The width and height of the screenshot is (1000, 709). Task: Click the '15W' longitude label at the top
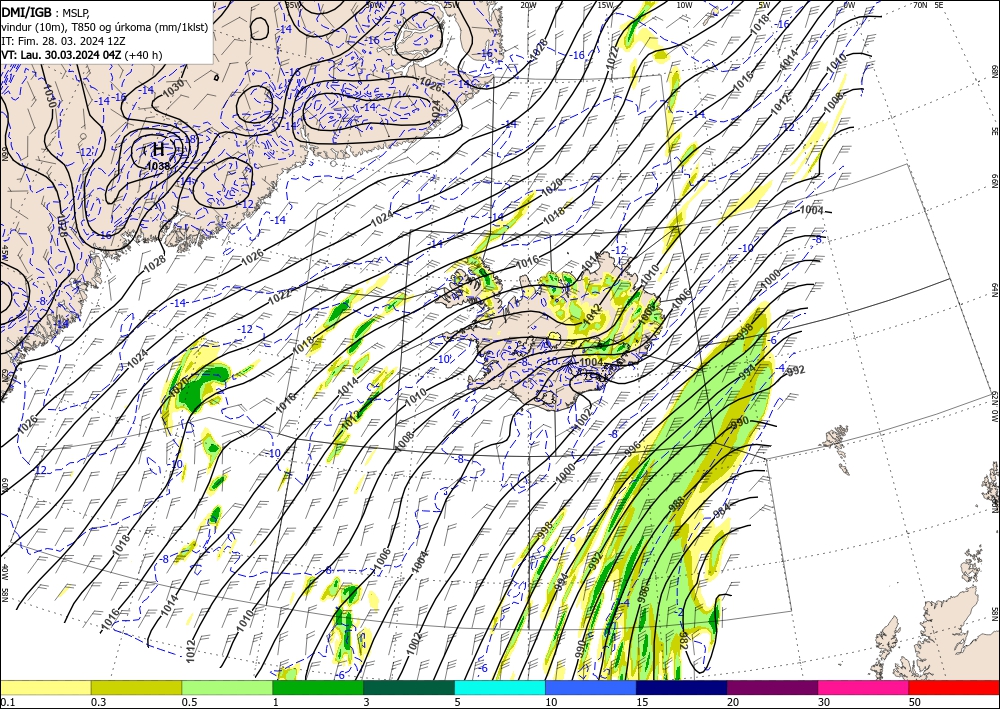605,5
